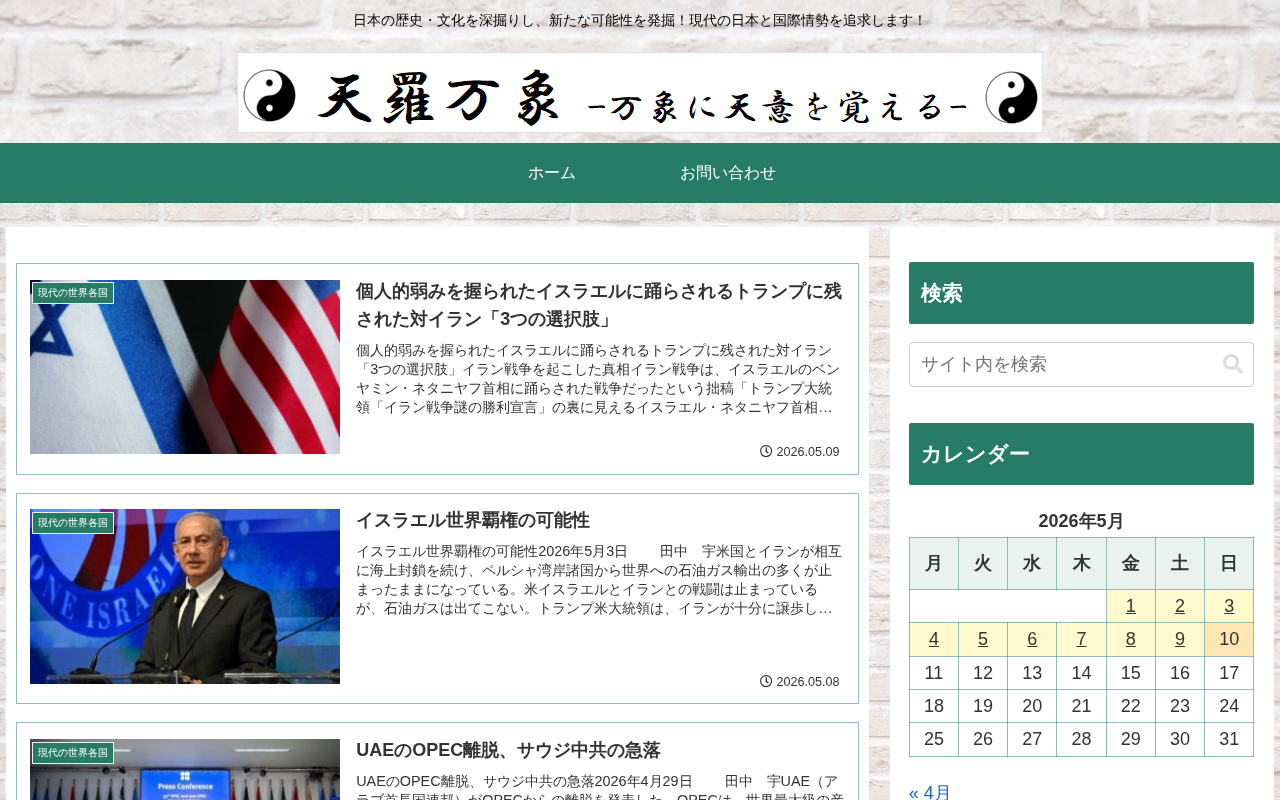Open the OPEC press conference thumbnail
Image resolution: width=1280 pixels, height=800 pixels.
point(185,769)
